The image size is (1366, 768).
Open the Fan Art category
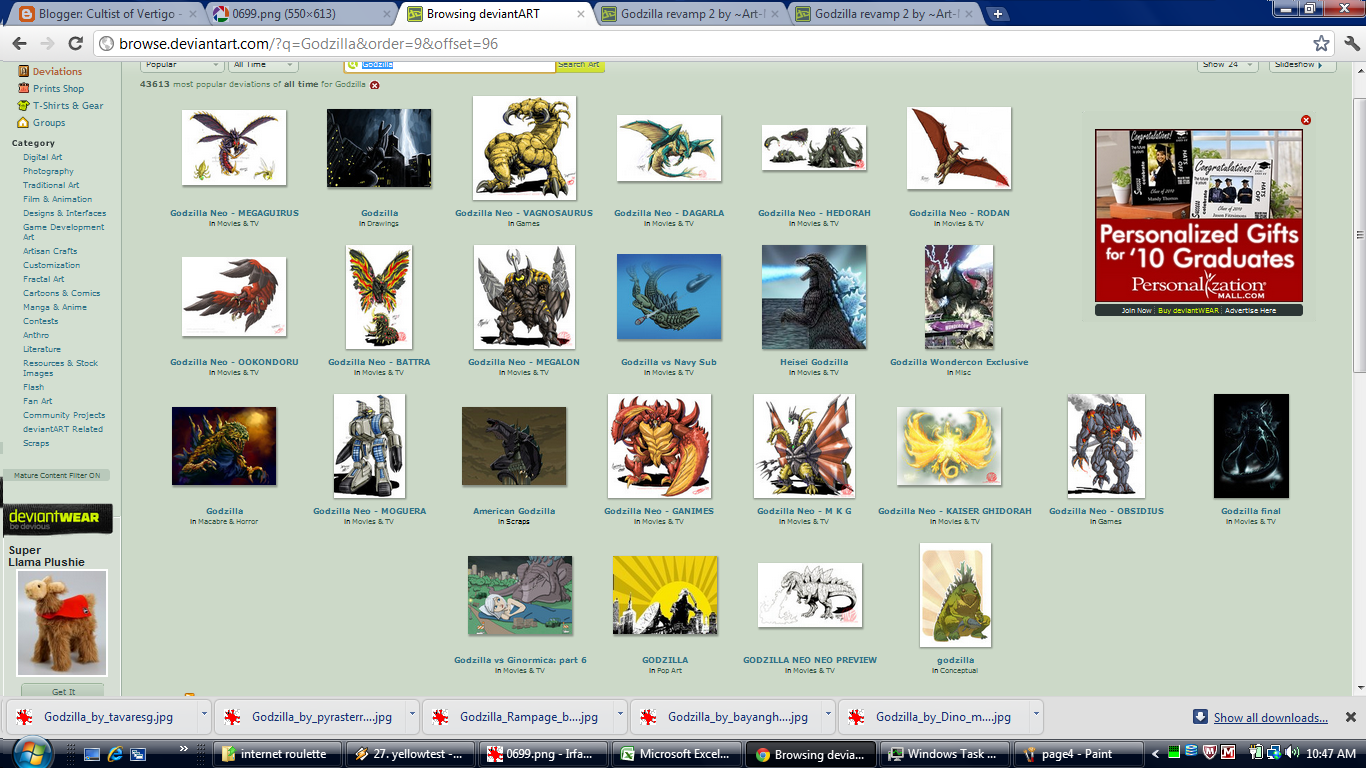tap(38, 401)
